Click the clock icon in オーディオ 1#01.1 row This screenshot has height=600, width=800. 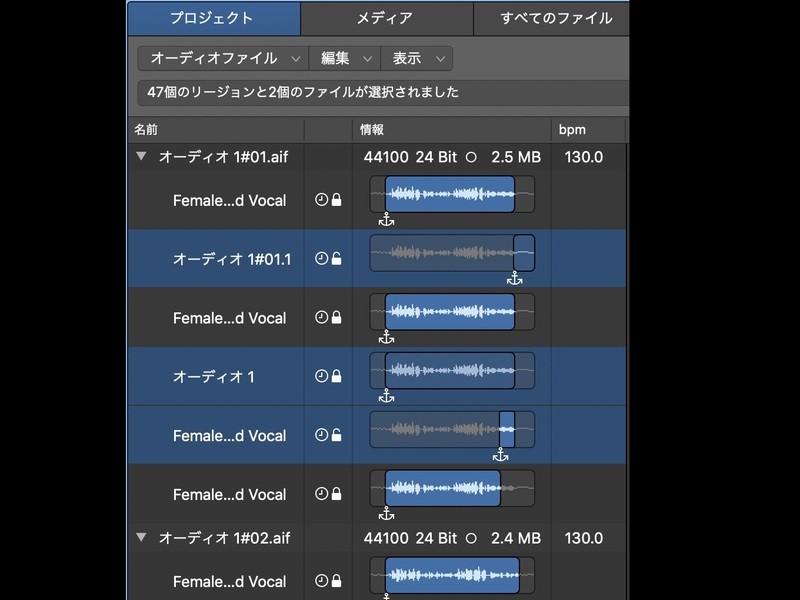click(321, 259)
